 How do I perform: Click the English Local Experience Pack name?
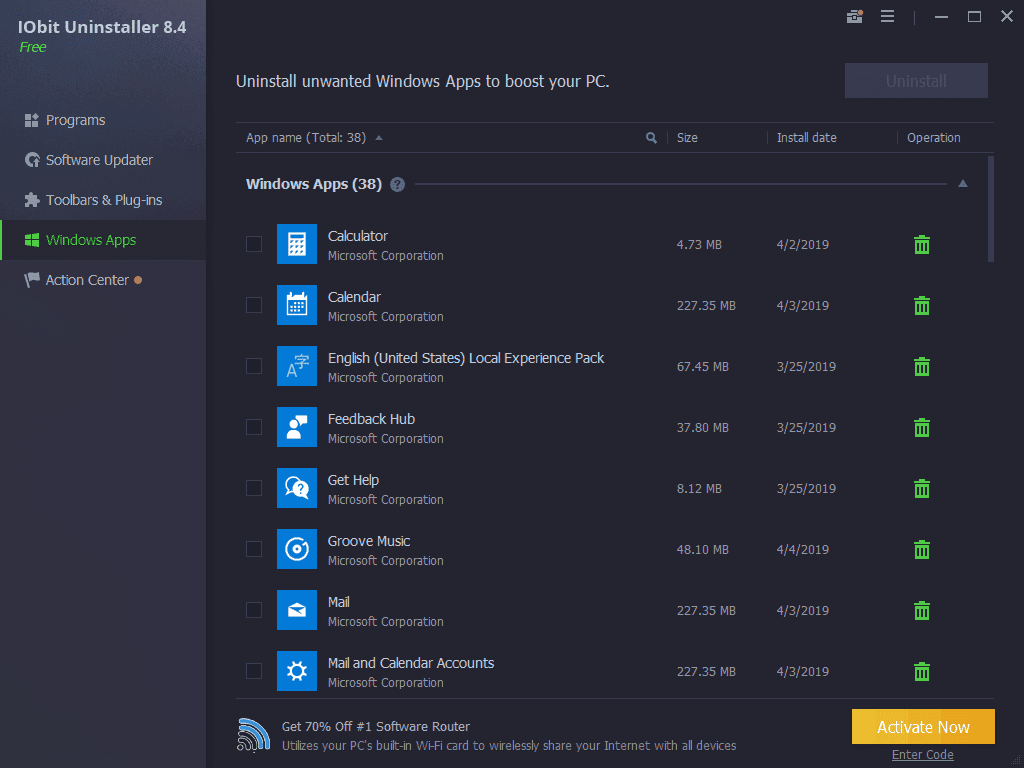(466, 359)
